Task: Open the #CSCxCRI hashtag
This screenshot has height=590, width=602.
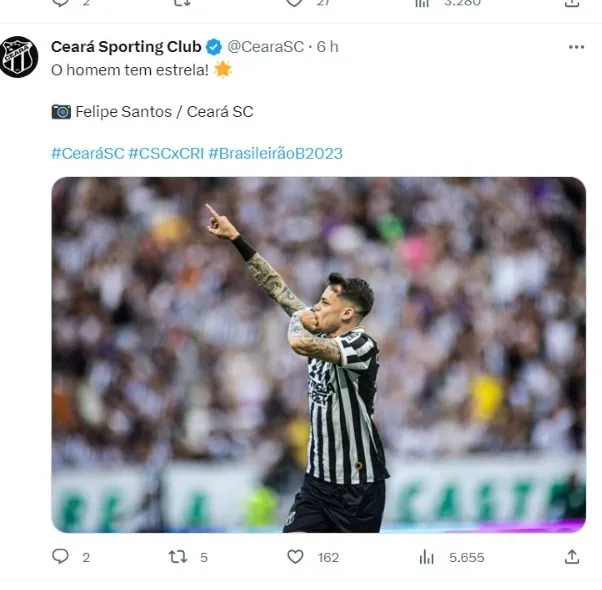Action: tap(166, 153)
